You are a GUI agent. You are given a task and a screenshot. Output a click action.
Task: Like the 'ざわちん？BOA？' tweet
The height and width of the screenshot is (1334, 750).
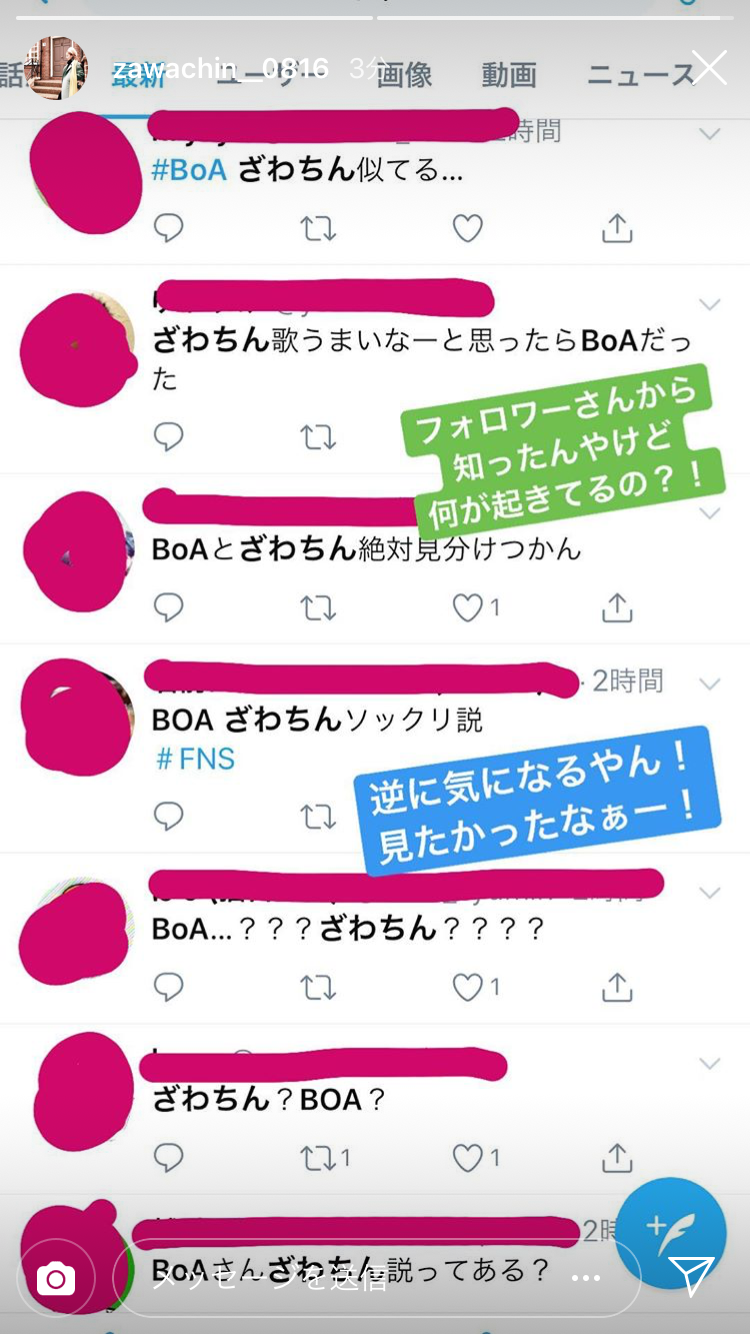point(468,1158)
